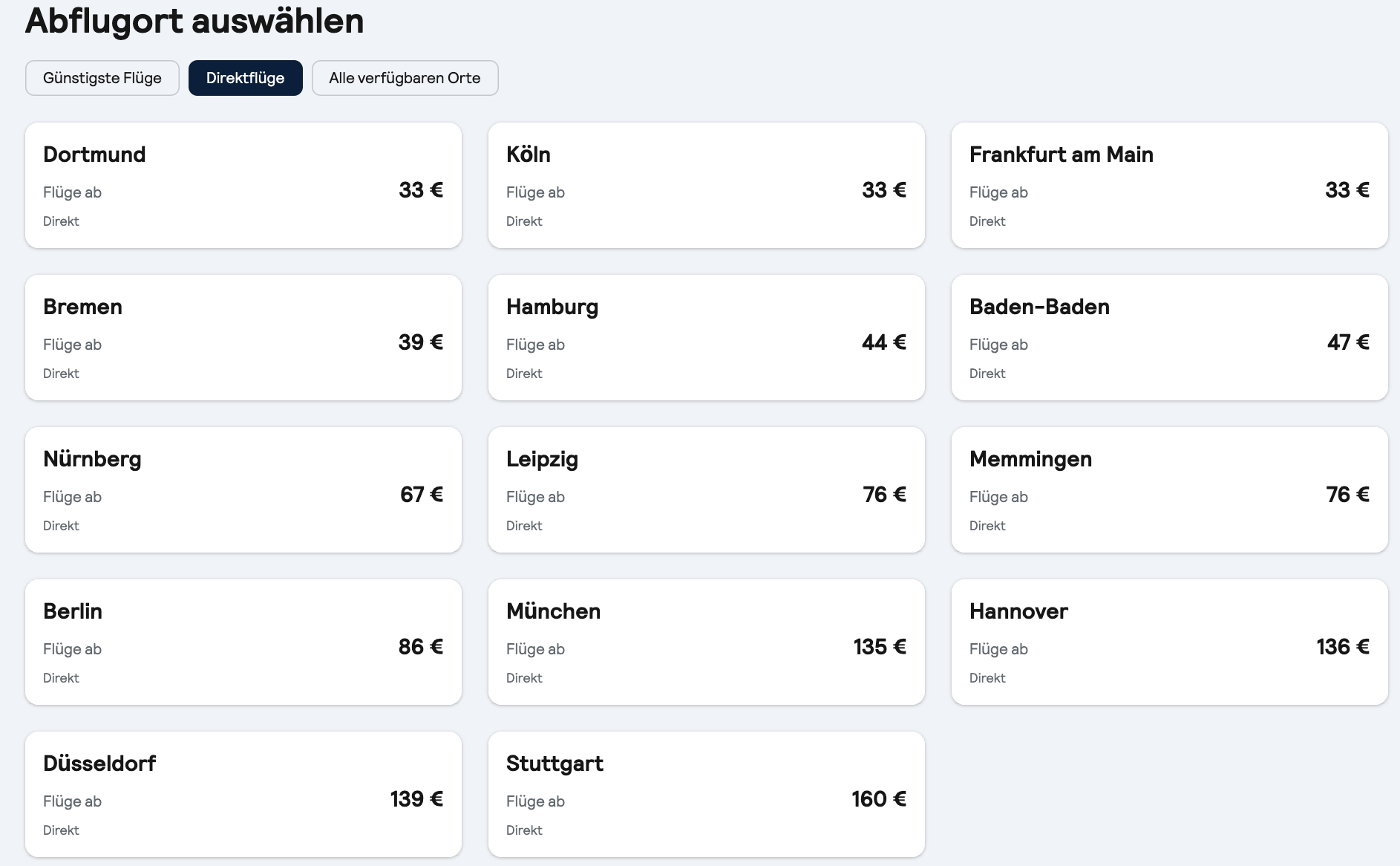
Task: Choose Dortmund as departure city
Action: 243,185
